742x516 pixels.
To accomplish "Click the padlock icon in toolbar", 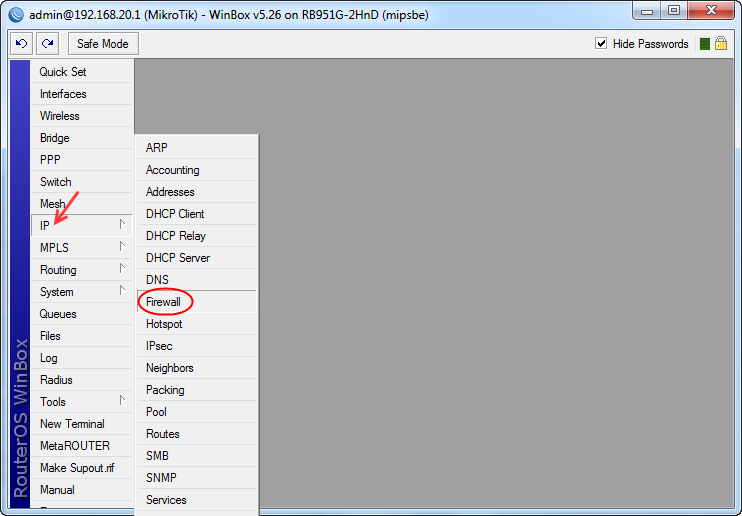I will tap(720, 44).
